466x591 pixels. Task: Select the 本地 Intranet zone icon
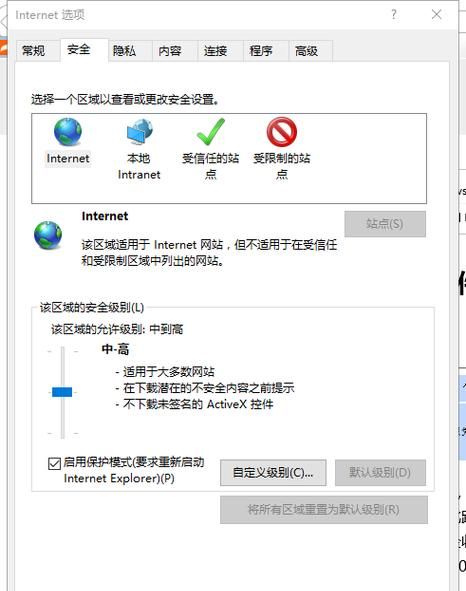139,132
